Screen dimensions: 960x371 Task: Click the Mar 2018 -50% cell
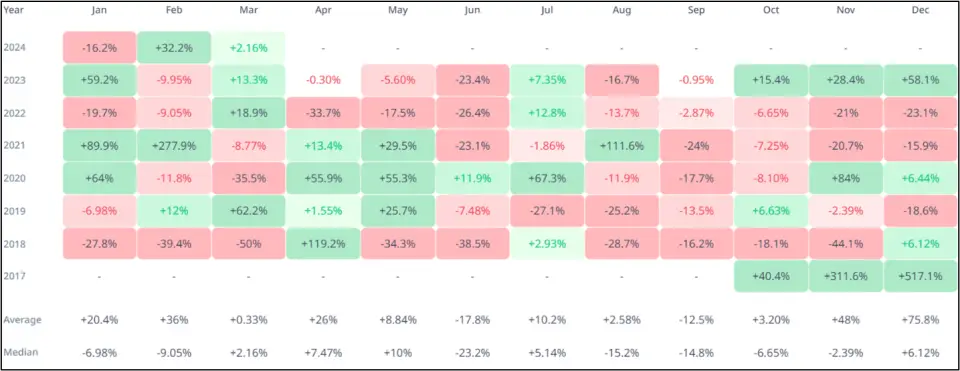click(x=248, y=244)
